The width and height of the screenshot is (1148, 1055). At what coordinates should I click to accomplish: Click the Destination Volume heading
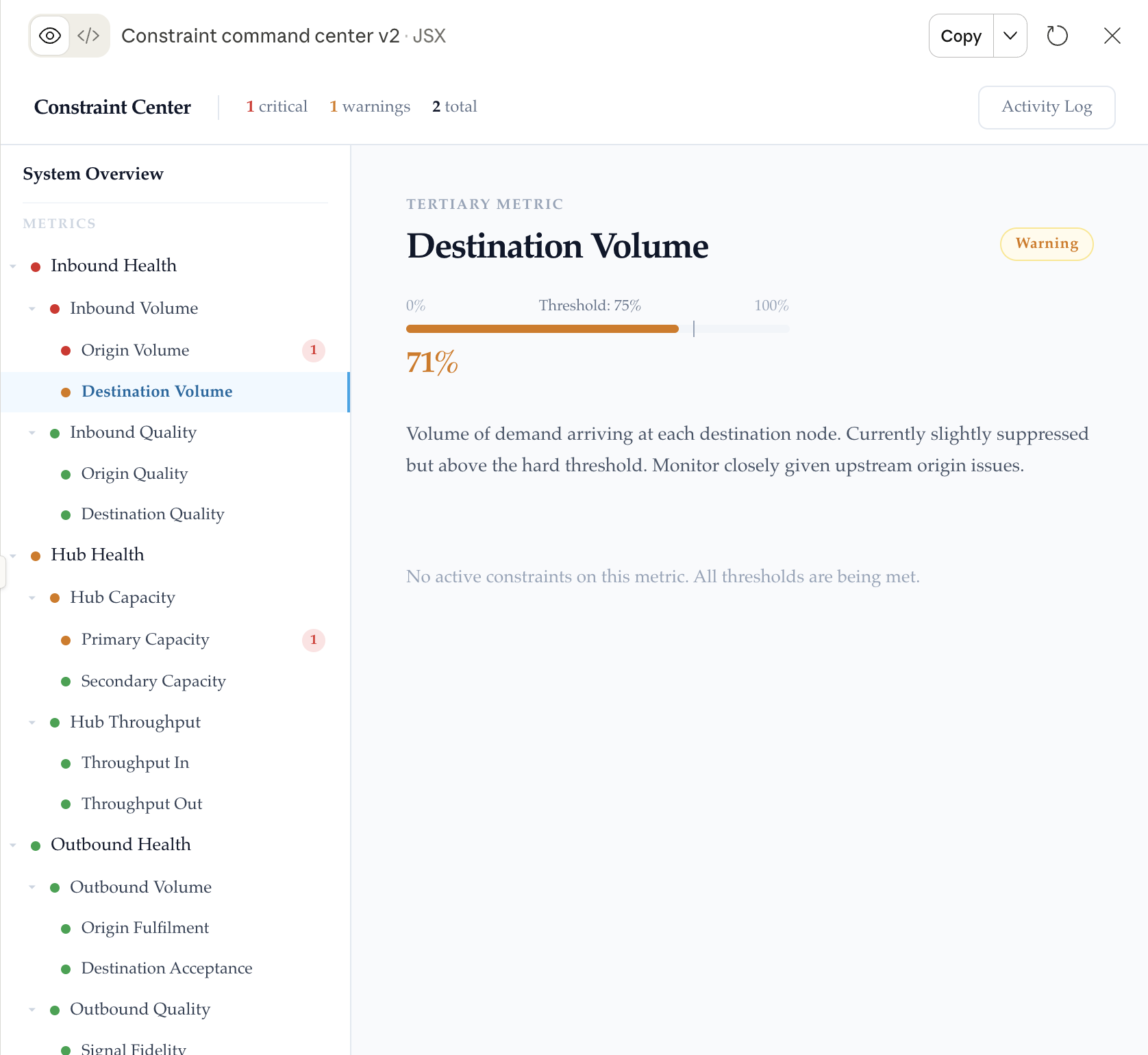pyautogui.click(x=558, y=247)
